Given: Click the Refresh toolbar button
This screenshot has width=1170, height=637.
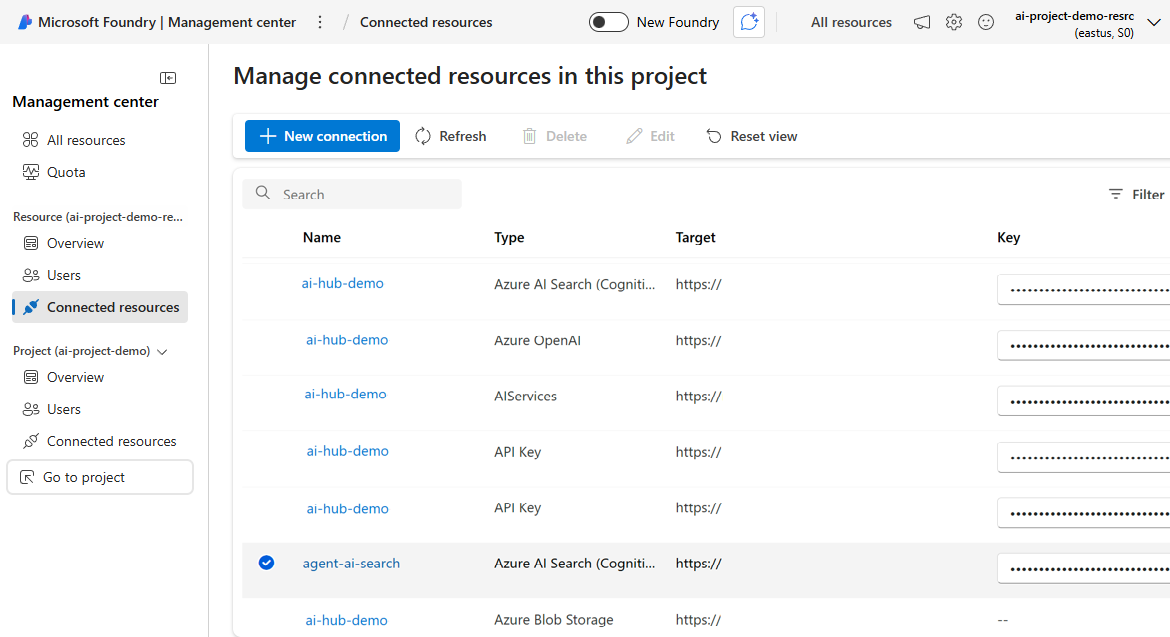Looking at the screenshot, I should (451, 136).
